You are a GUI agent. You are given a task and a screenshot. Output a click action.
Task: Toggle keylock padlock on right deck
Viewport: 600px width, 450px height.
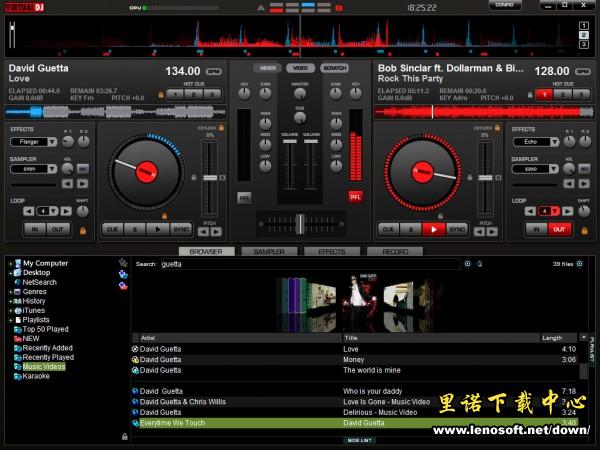click(497, 128)
